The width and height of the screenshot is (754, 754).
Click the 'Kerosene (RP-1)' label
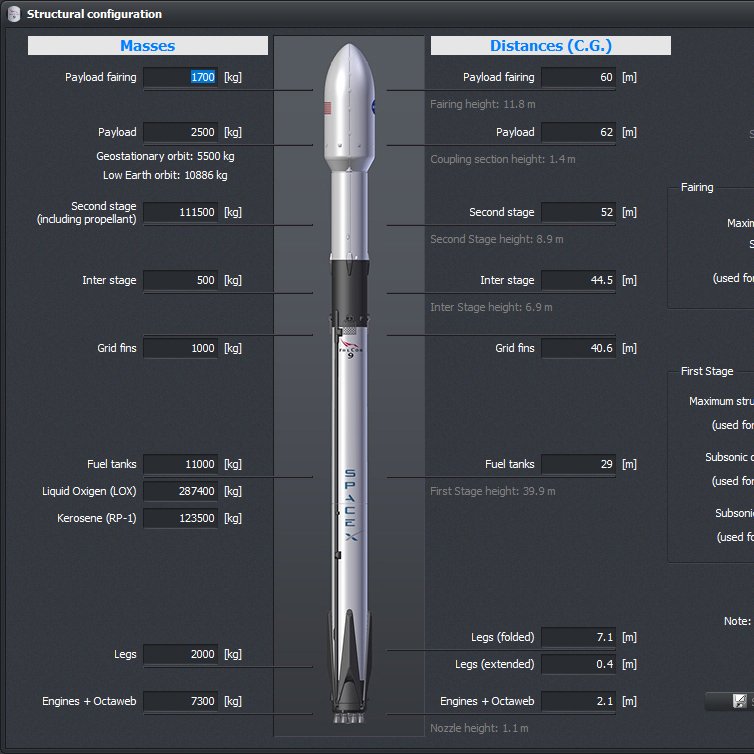(x=97, y=518)
